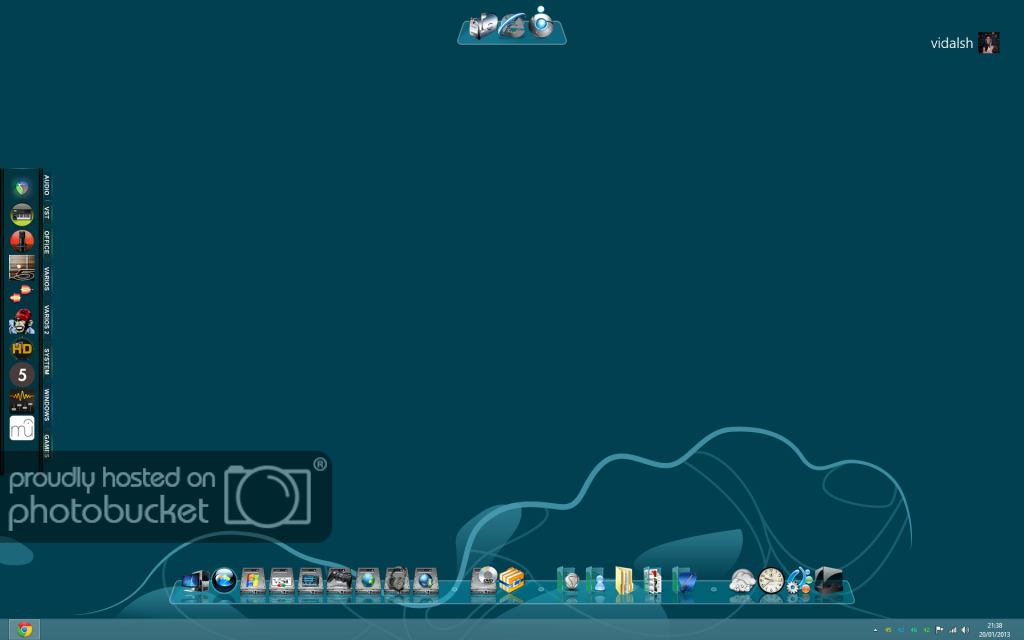The width and height of the screenshot is (1024, 640).
Task: Switch to the AUDIO tab in the sidebar
Action: (46, 185)
